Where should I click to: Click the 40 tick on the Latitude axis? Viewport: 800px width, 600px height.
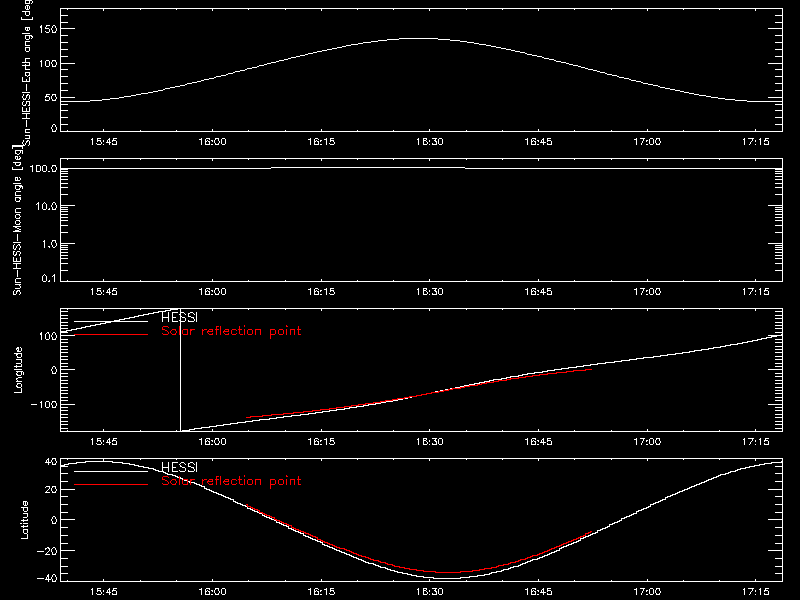pyautogui.click(x=51, y=462)
